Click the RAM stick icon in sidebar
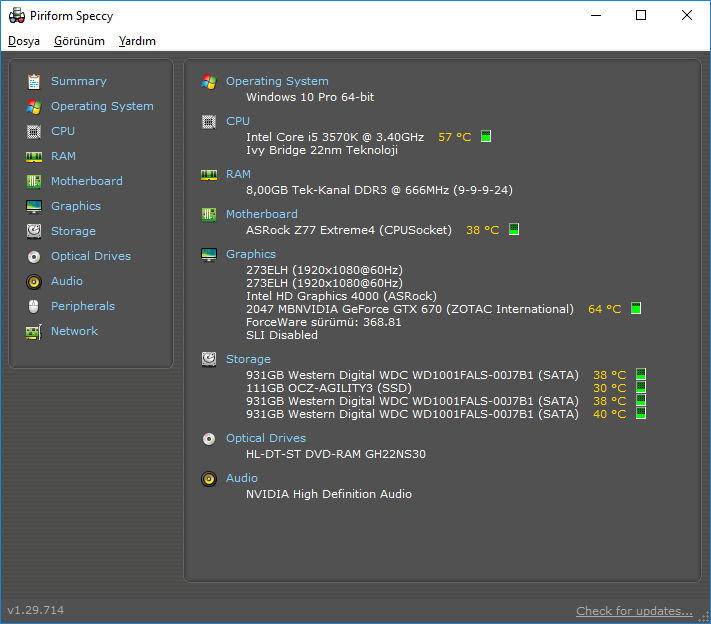The width and height of the screenshot is (711, 624). coord(34,157)
